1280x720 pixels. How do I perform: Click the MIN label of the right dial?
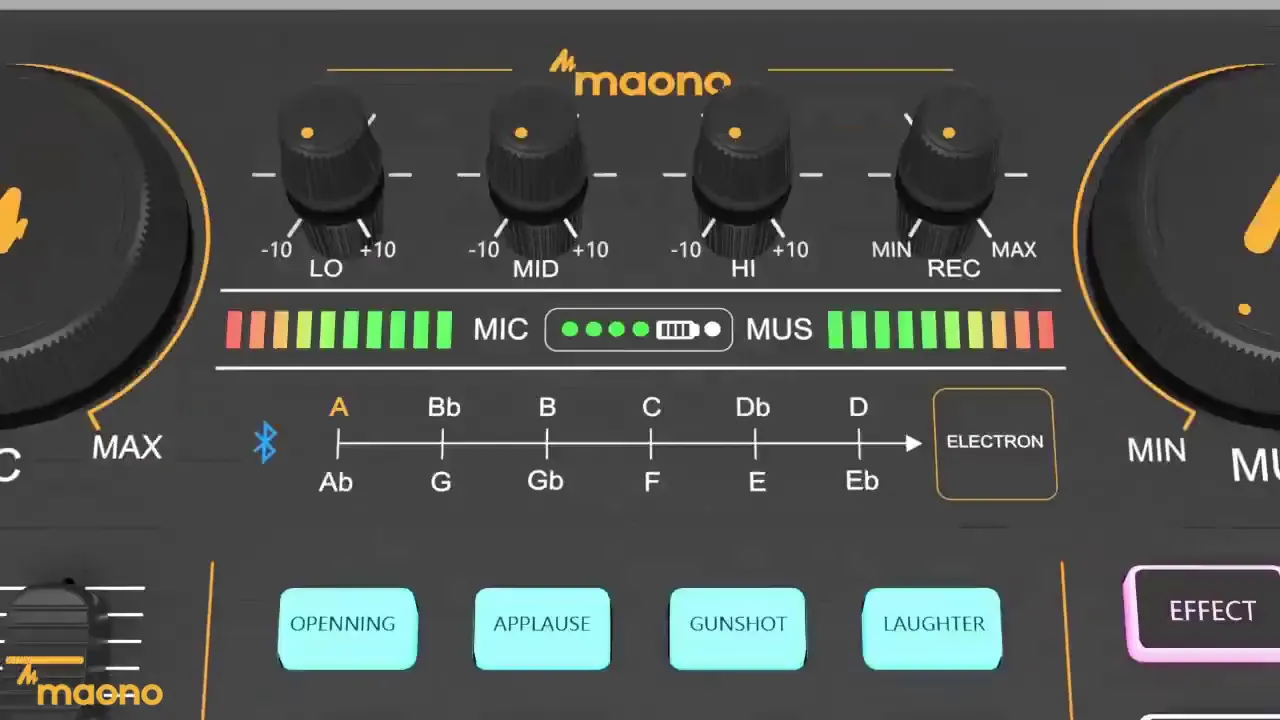point(1157,450)
